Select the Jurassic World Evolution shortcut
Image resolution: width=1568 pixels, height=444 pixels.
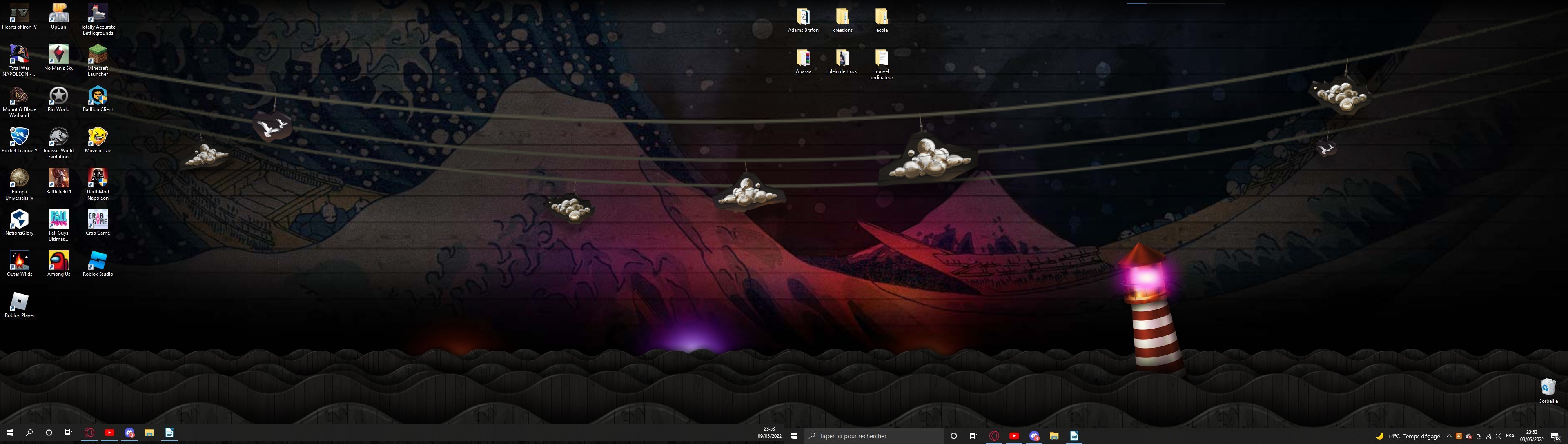click(x=58, y=138)
